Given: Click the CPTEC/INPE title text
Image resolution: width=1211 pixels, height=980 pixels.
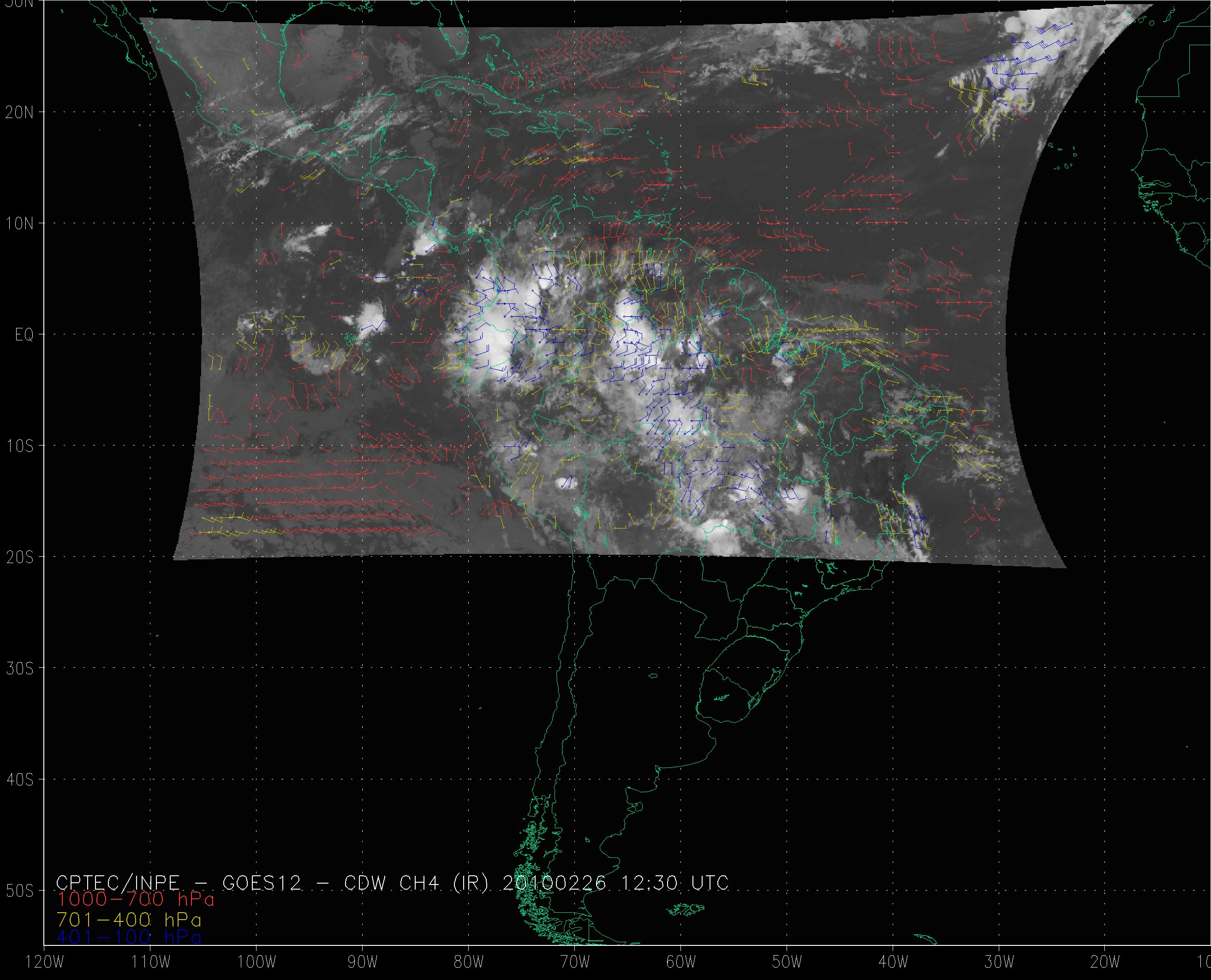Looking at the screenshot, I should tap(118, 882).
